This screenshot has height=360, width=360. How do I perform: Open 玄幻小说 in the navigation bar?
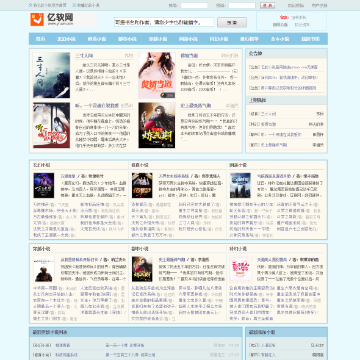[66, 39]
